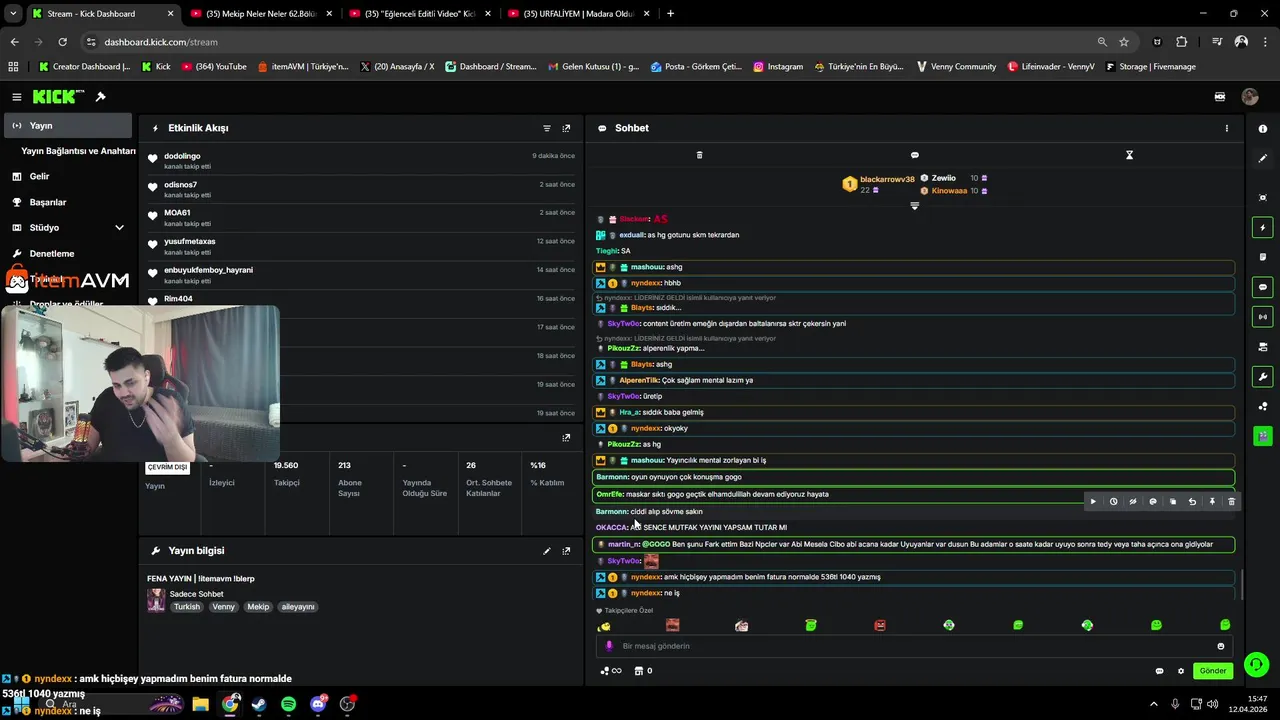
Task: Focus the 'Bir mesaj gönderin' message field
Action: click(915, 646)
